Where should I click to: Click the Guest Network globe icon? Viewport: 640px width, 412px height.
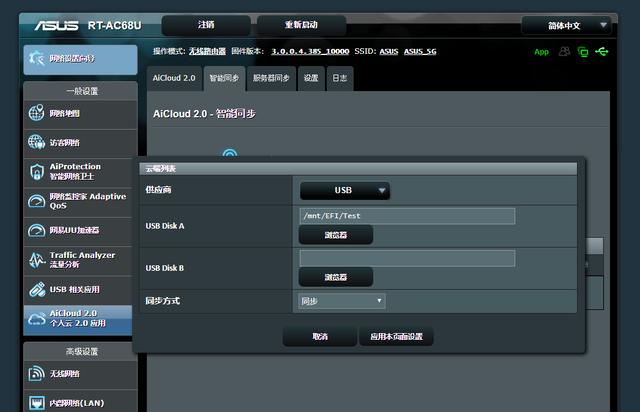pos(36,143)
